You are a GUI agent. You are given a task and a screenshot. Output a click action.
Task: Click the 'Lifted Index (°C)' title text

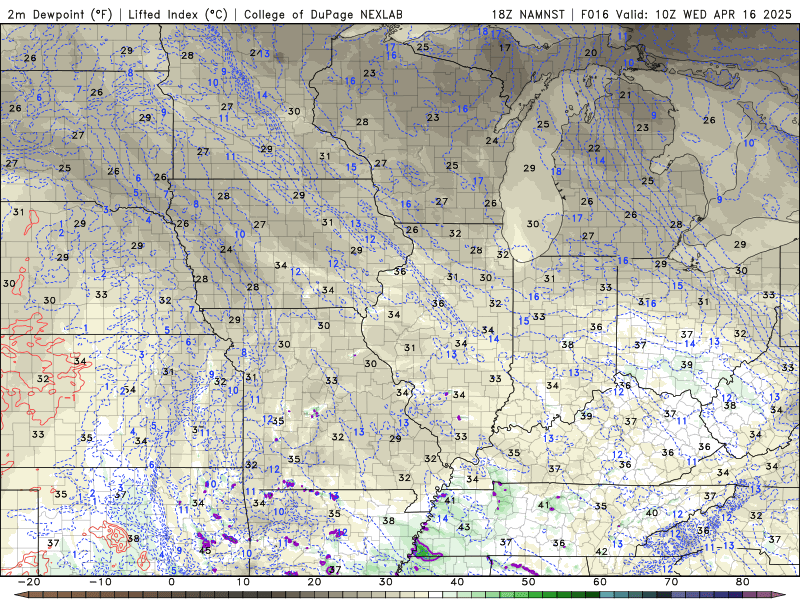point(178,14)
